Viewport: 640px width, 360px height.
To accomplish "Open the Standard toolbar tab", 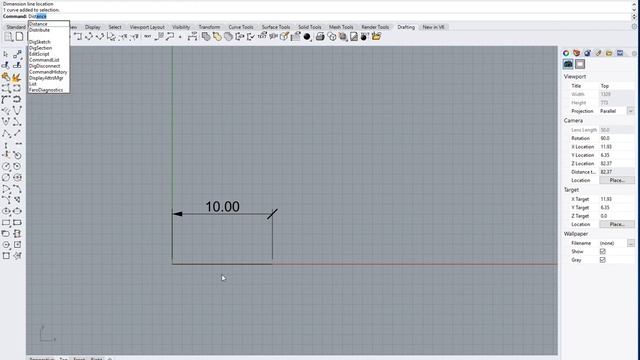I will (16, 27).
